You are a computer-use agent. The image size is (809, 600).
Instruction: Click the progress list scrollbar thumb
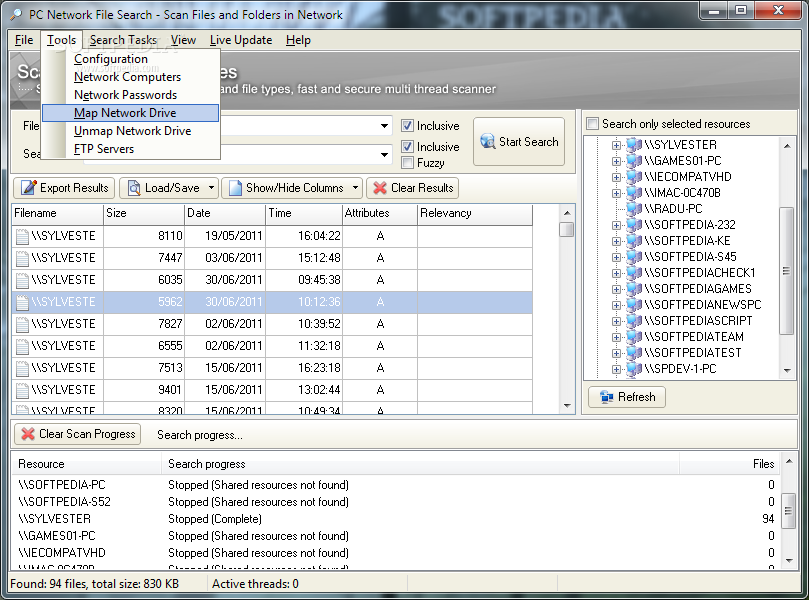pyautogui.click(x=788, y=511)
